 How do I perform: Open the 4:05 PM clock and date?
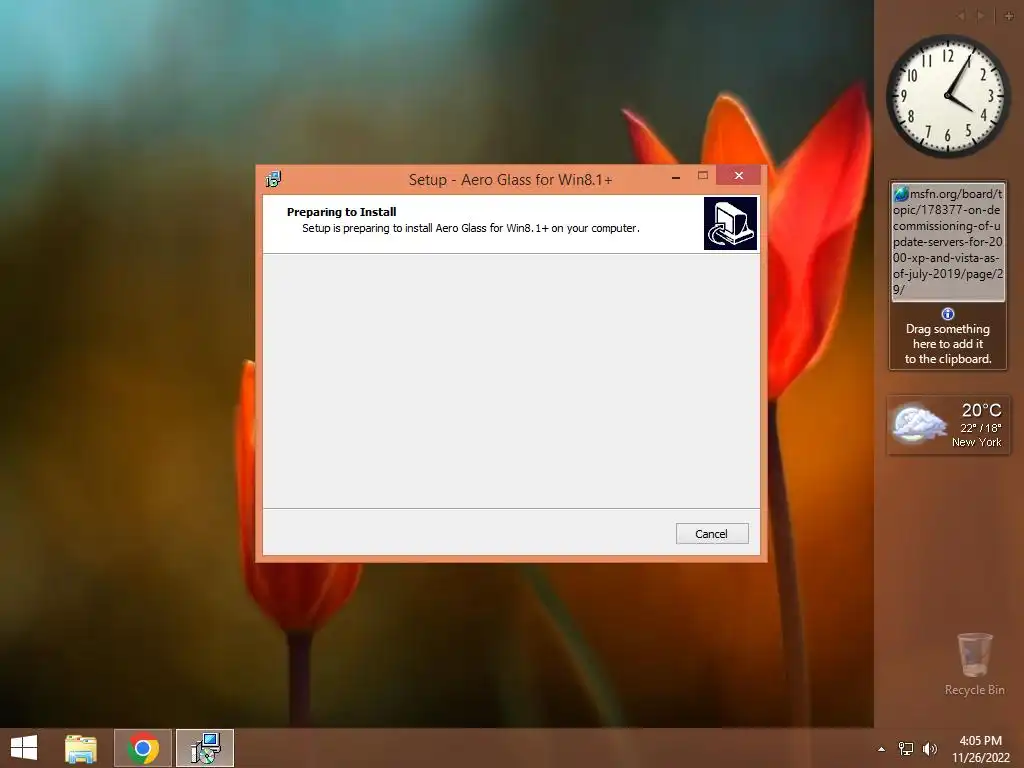[980, 749]
